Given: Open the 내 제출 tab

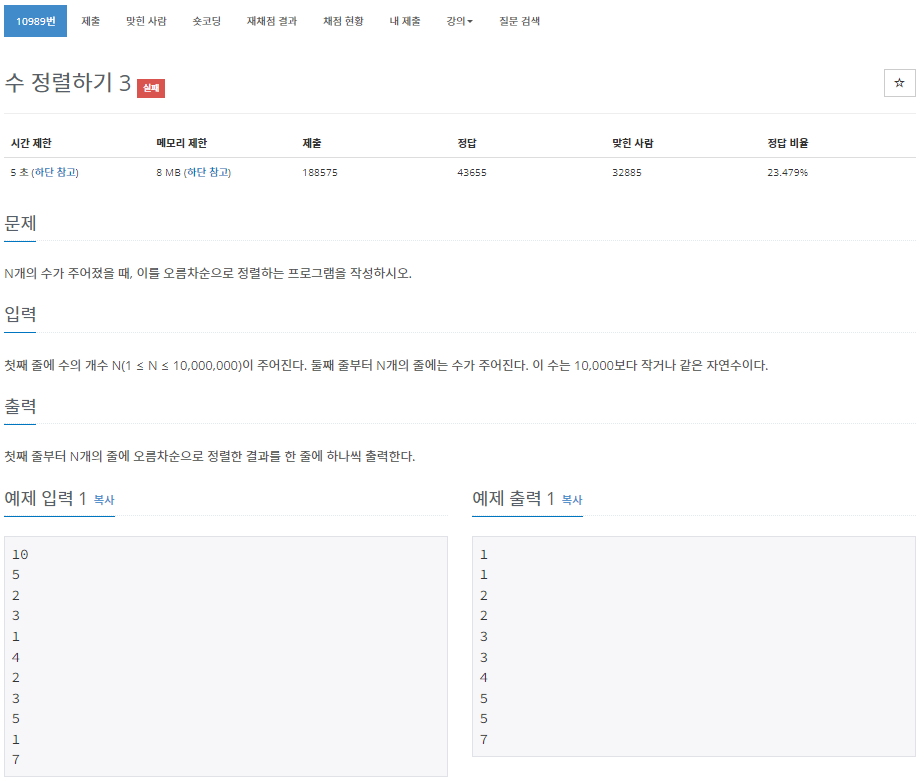Looking at the screenshot, I should coord(405,21).
